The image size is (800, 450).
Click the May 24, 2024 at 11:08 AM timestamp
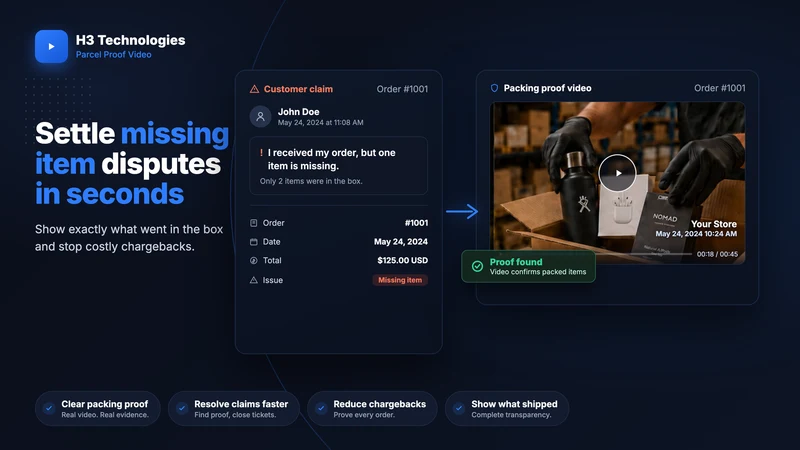point(320,122)
